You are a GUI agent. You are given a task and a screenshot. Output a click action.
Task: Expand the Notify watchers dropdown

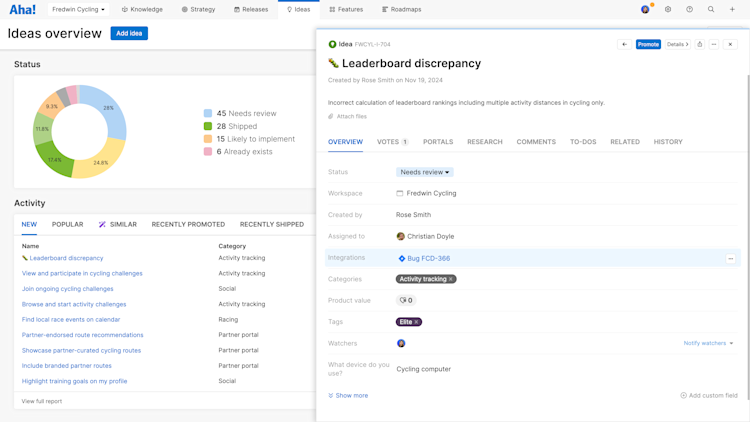708,343
